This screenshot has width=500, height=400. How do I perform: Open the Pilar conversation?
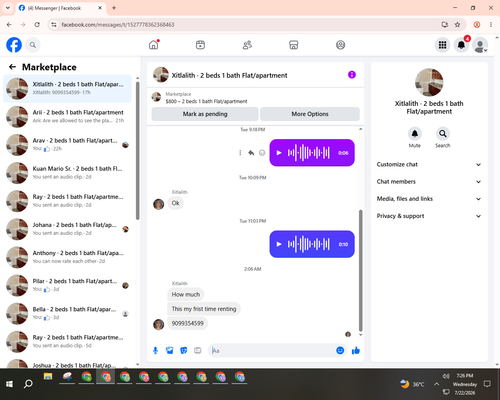pos(67,285)
